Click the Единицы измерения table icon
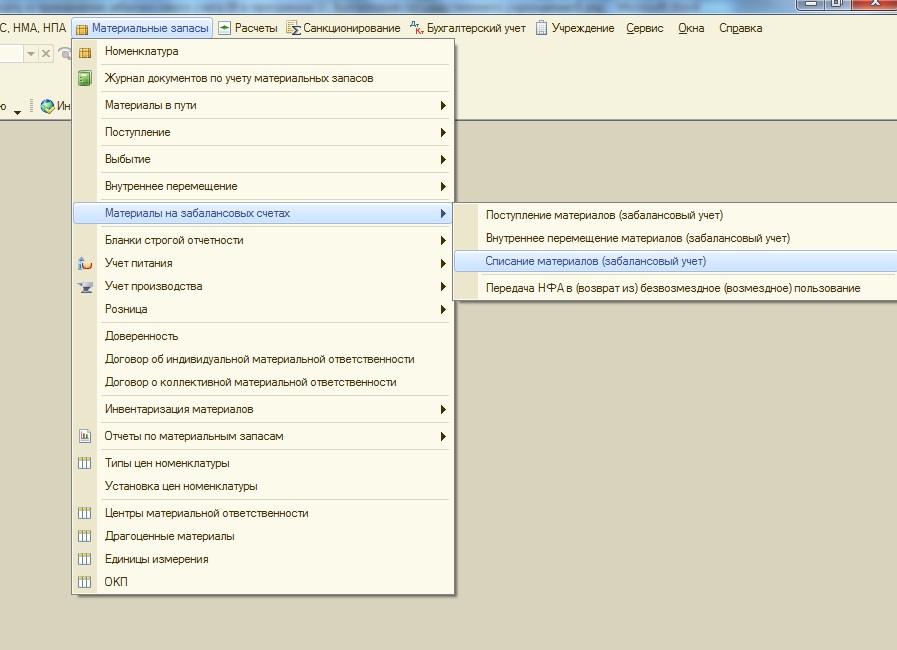 pos(85,560)
